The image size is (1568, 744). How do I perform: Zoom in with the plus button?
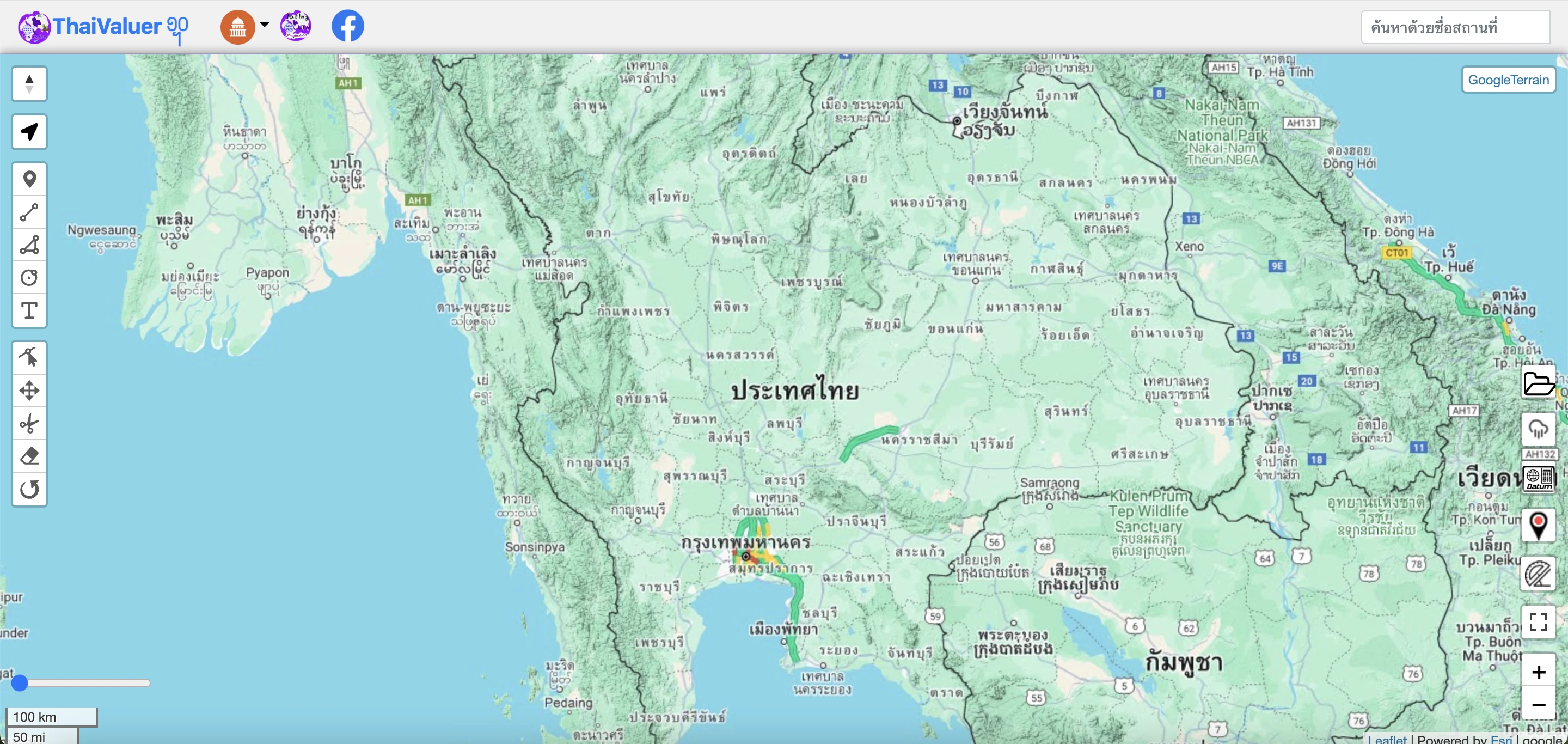tap(1538, 672)
